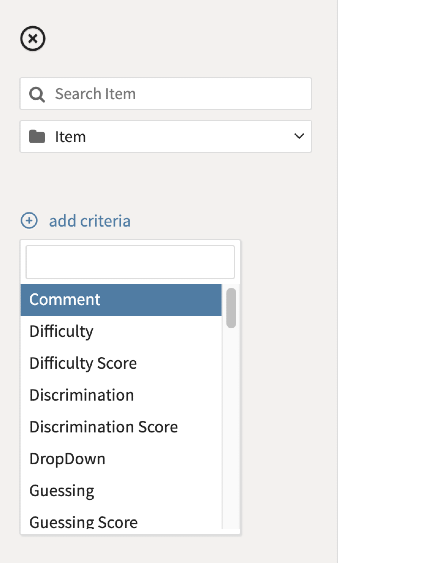444x563 pixels.
Task: Open the Item class selector box
Action: click(165, 136)
